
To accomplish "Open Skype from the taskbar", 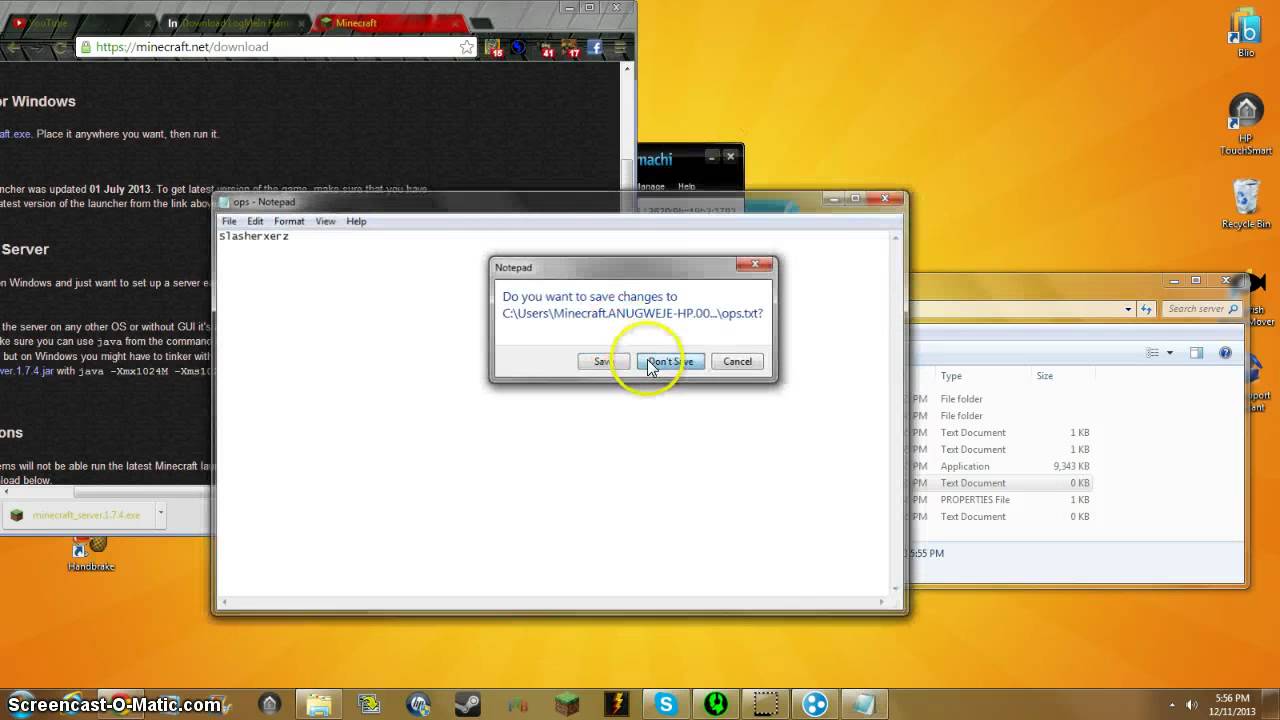I will tap(666, 704).
